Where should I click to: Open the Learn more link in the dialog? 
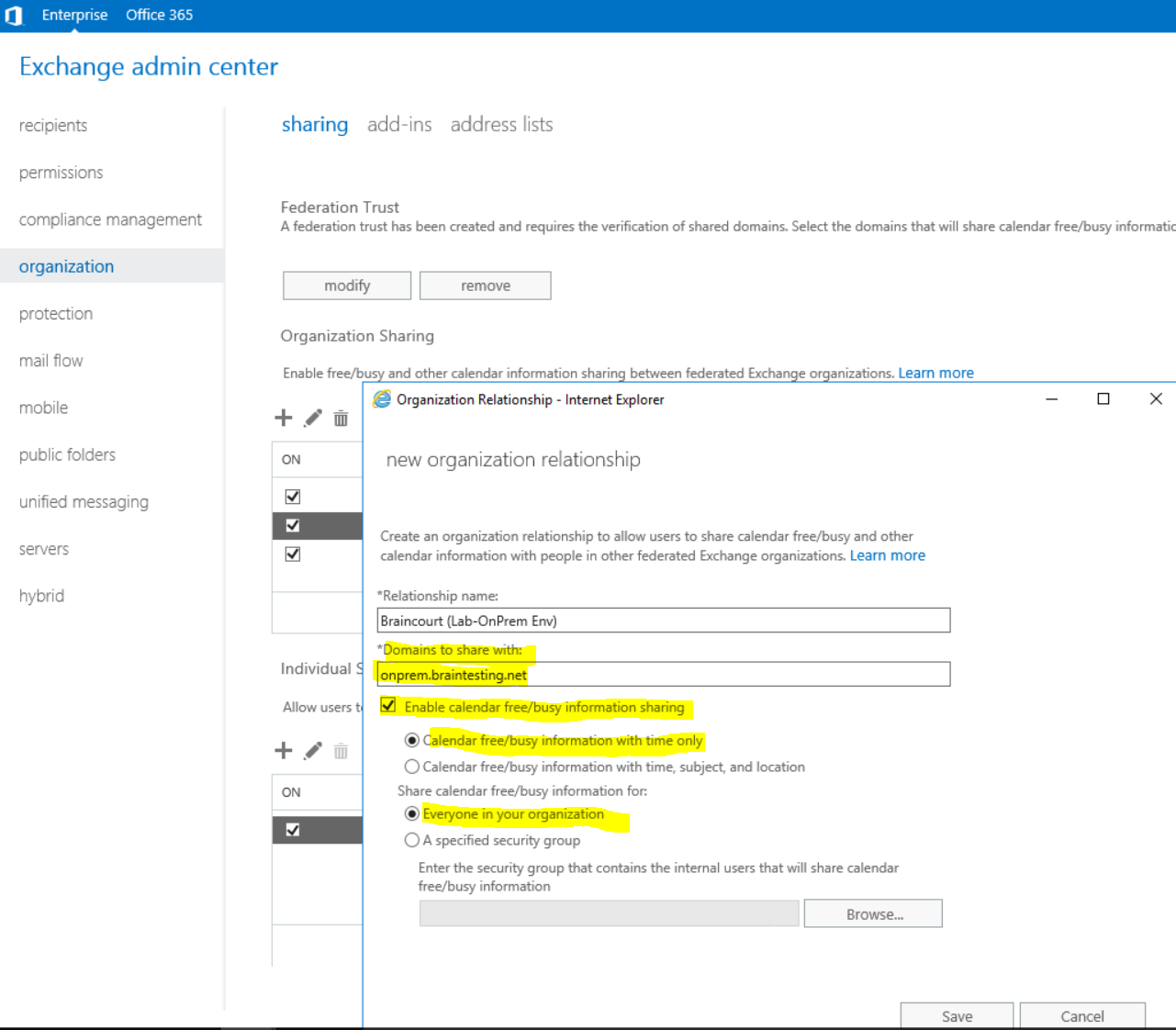pos(887,554)
